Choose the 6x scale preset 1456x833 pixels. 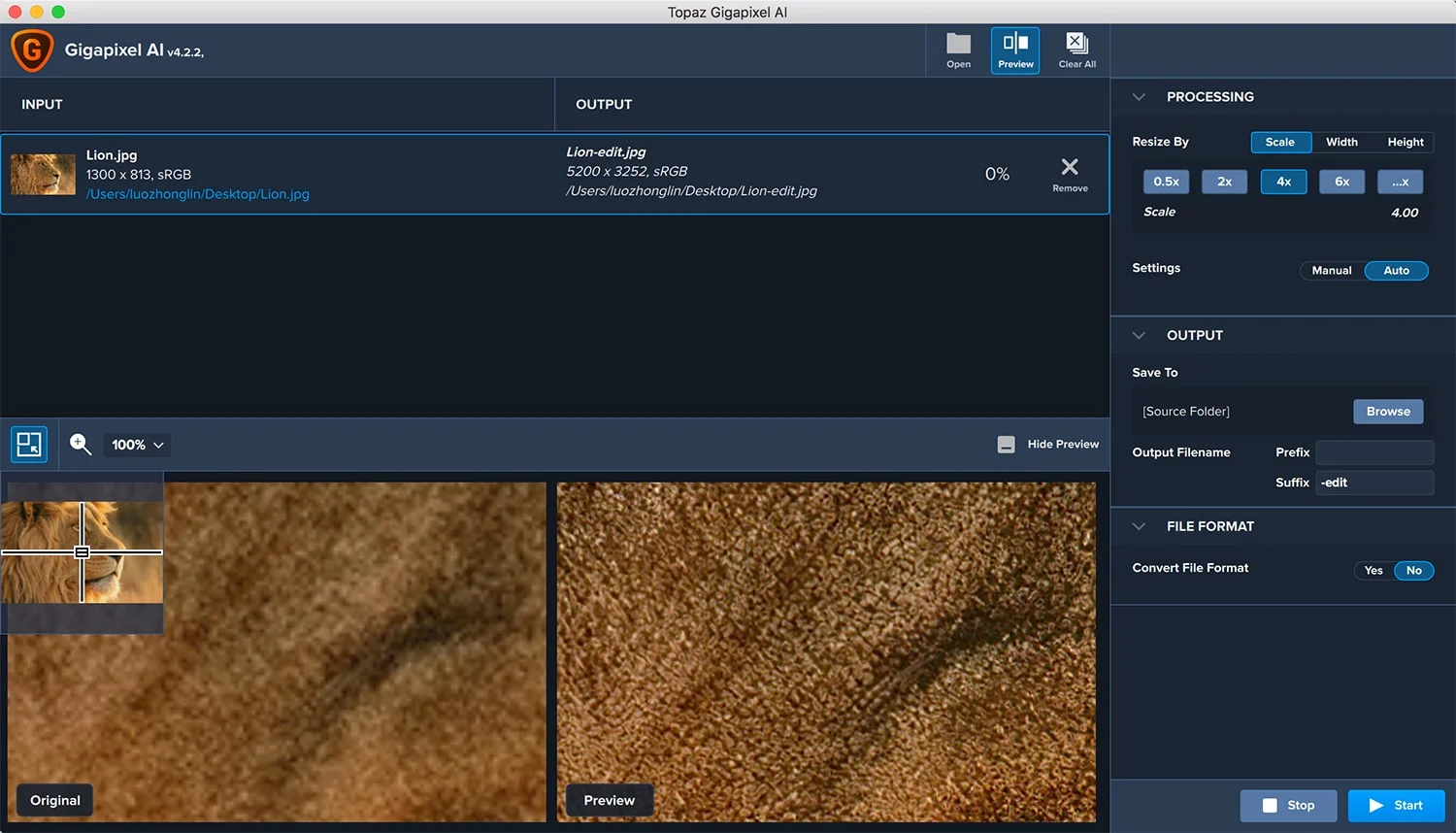pos(1341,182)
